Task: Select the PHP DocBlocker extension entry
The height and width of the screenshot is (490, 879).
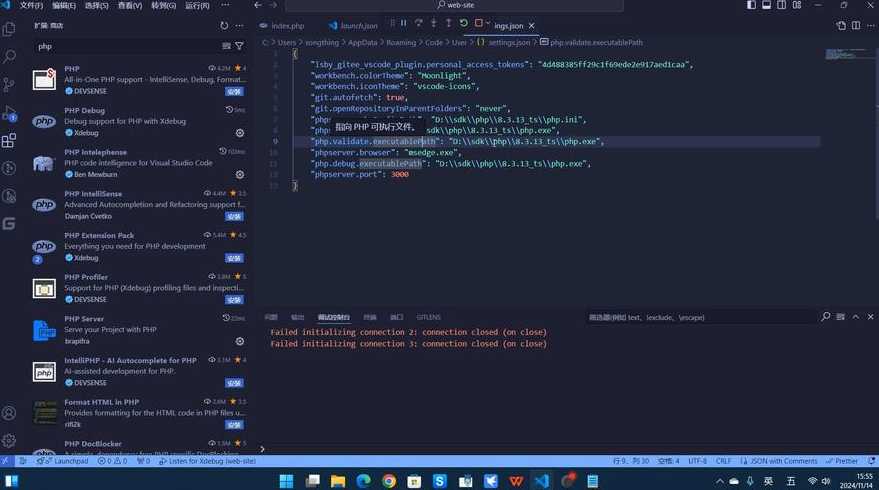Action: 138,448
